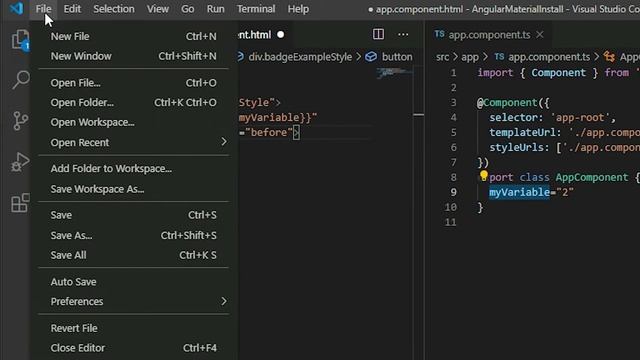
Task: Open the Terminal menu
Action: [x=256, y=9]
